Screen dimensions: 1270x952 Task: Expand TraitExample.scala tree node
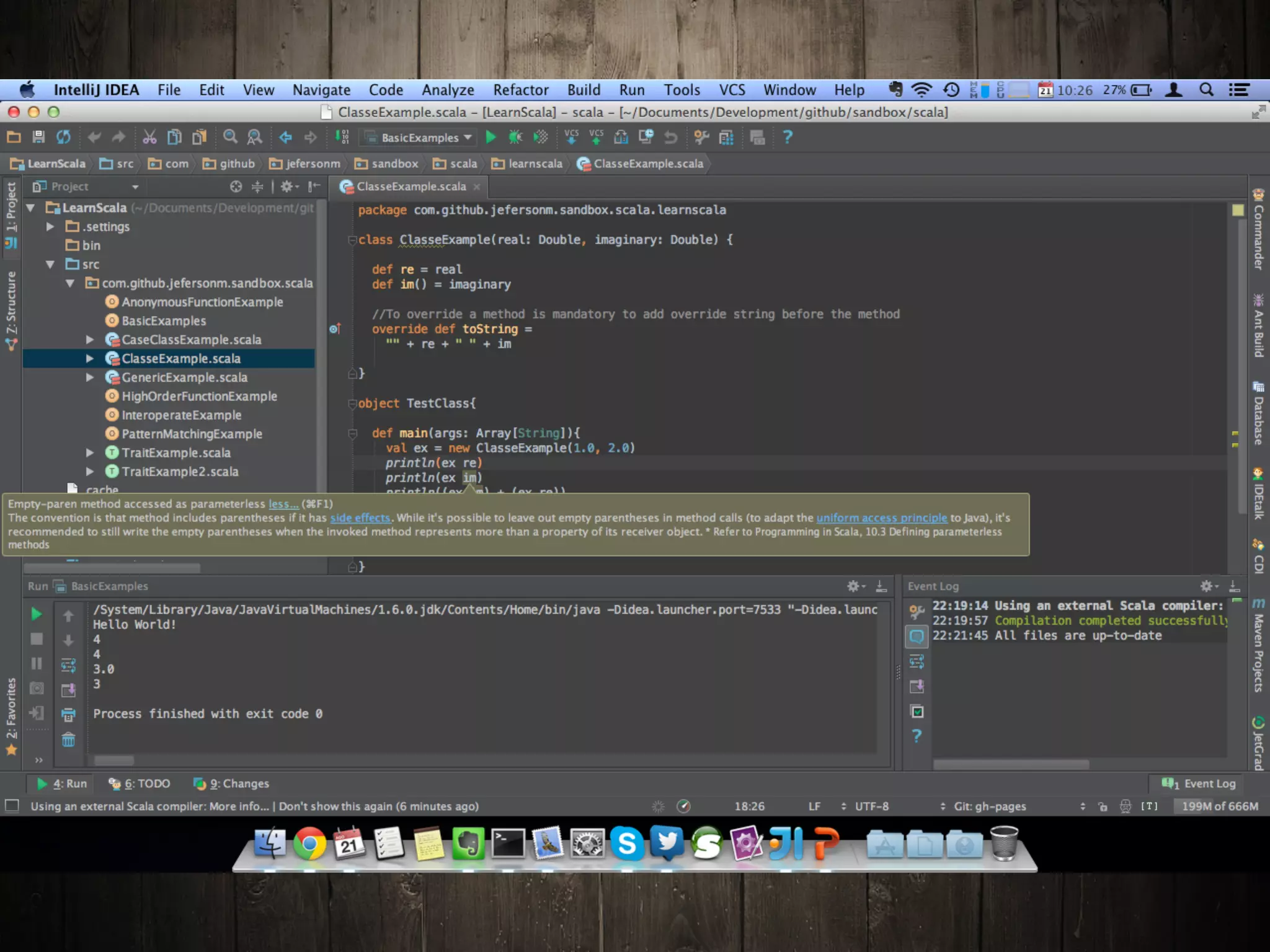pyautogui.click(x=90, y=453)
